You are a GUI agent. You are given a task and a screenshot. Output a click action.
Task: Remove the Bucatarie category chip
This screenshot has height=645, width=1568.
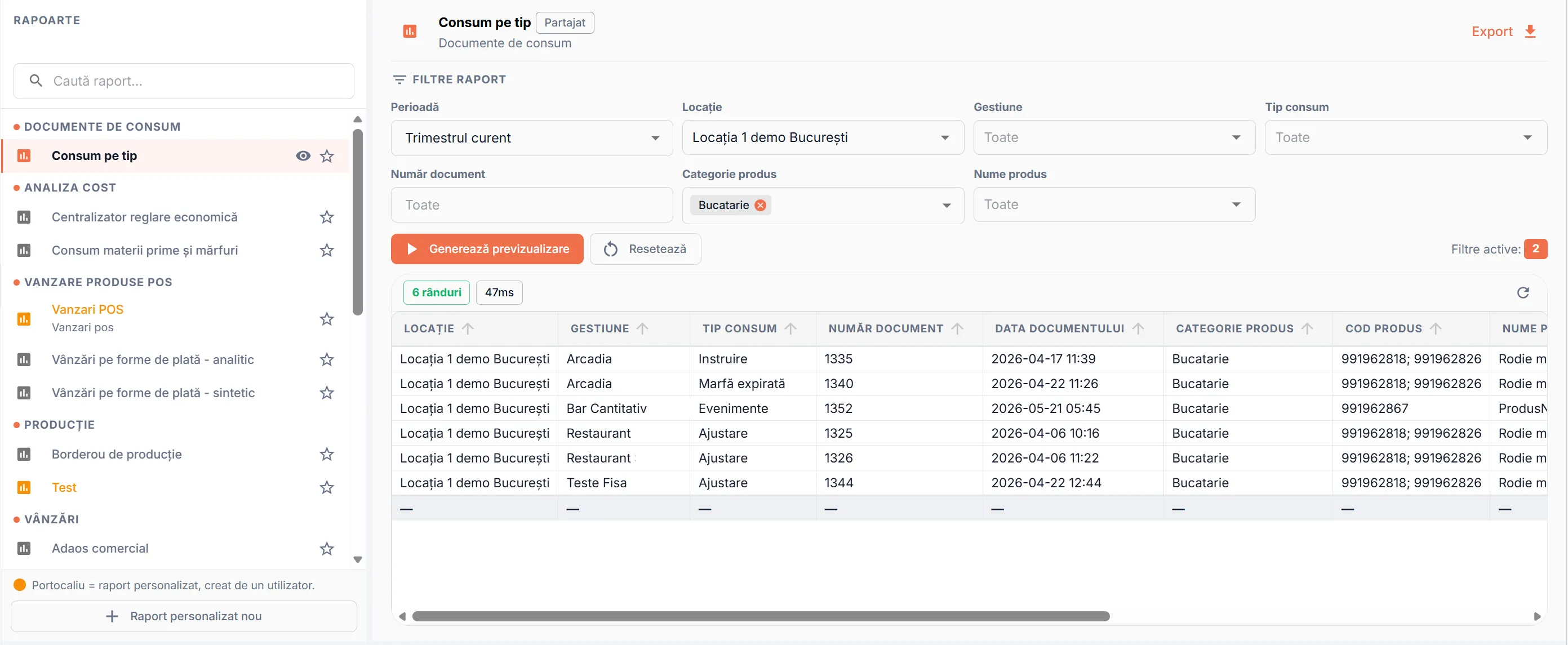click(x=760, y=205)
